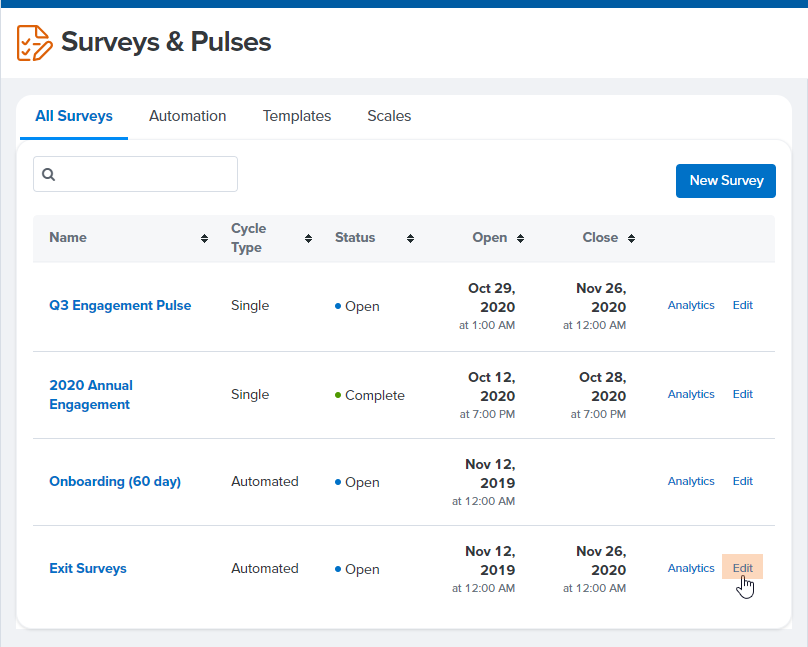Image resolution: width=808 pixels, height=647 pixels.
Task: Open the 2020 Annual Engagement survey
Action: click(x=91, y=394)
